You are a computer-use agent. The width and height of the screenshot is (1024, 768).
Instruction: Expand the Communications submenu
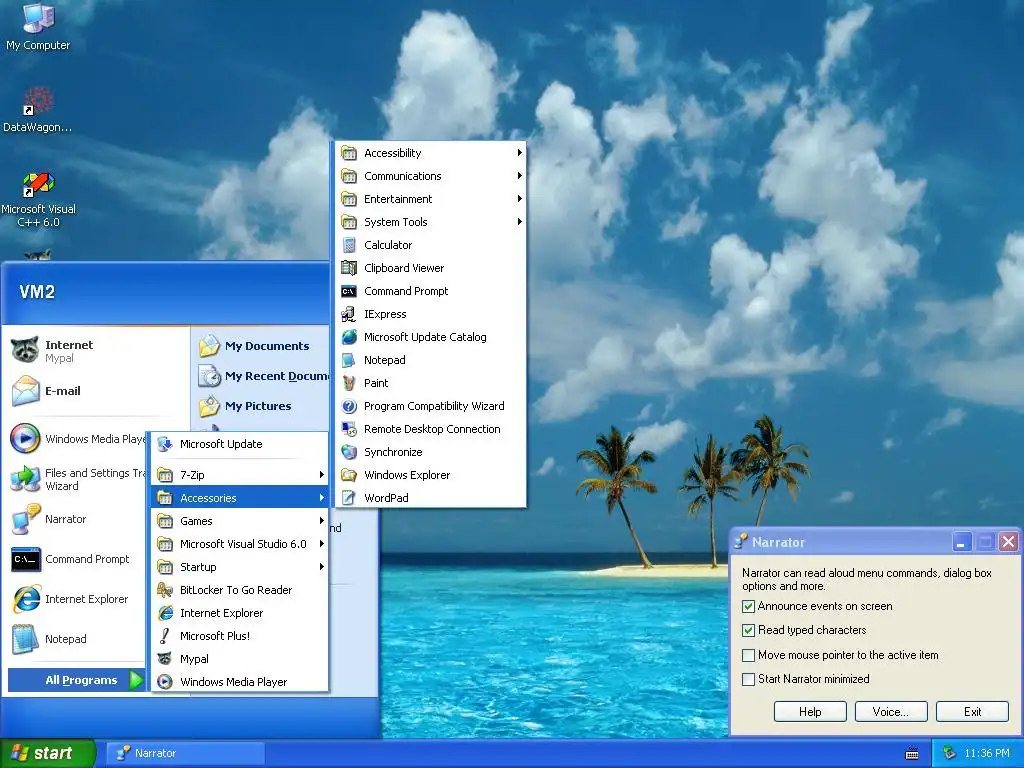tap(431, 176)
